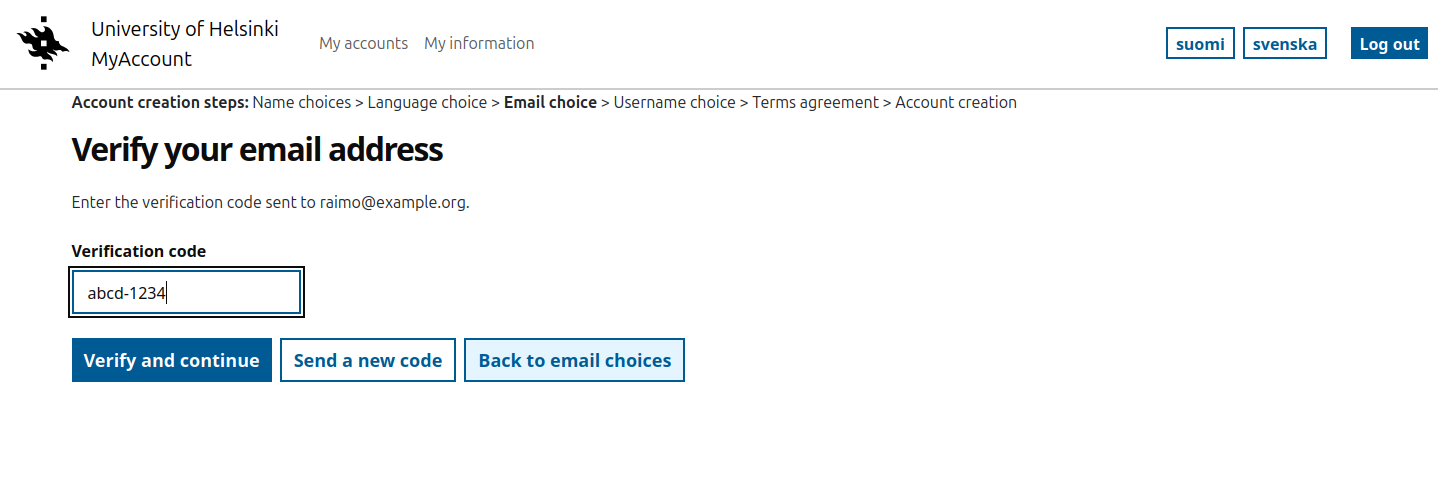
Task: Click the University of Helsinki MyAccount title
Action: (x=184, y=44)
